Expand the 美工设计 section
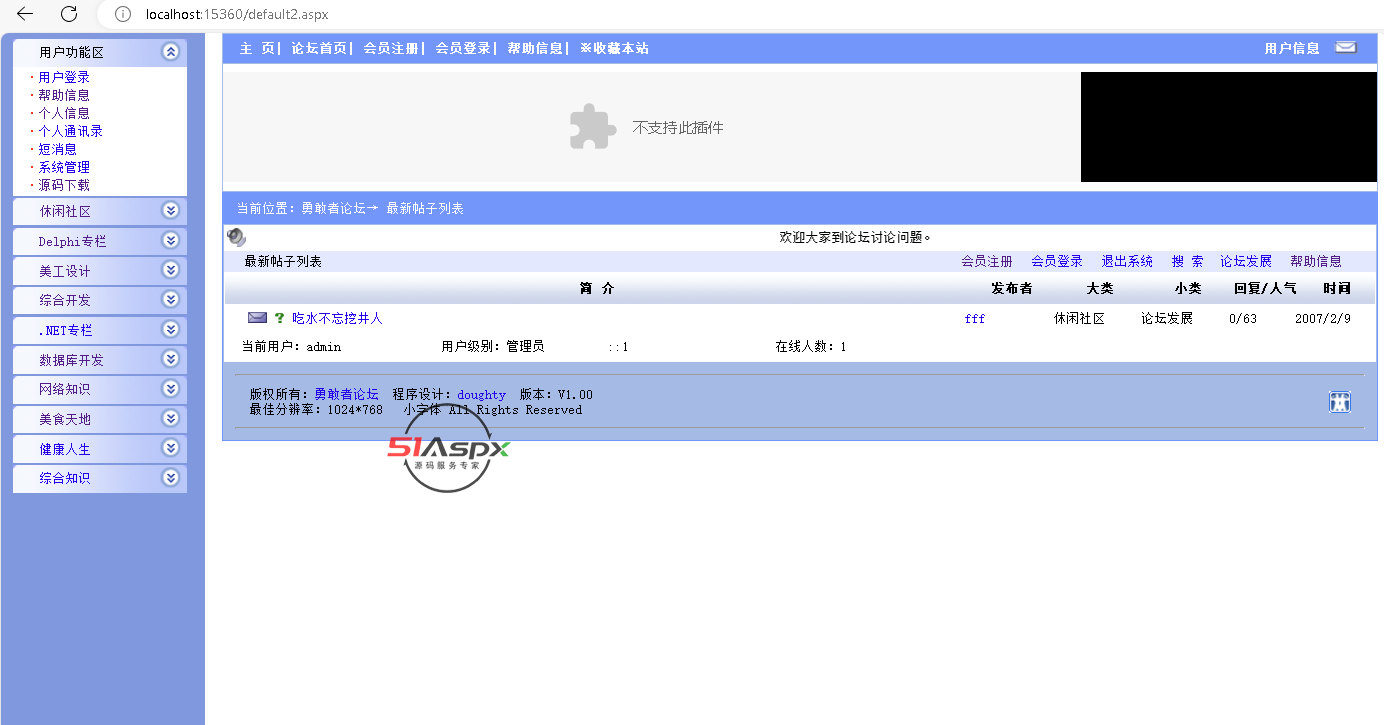 click(171, 270)
